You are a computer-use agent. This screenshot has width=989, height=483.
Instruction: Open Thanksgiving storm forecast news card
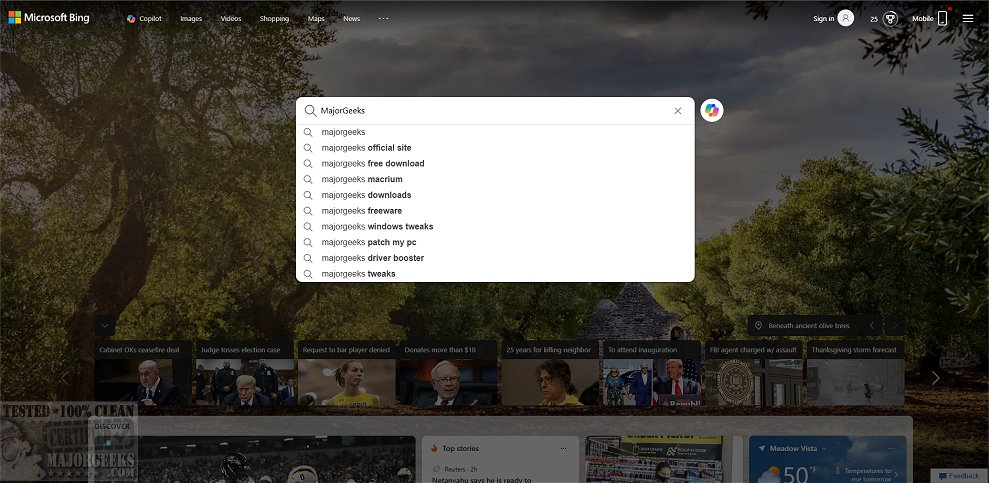(855, 373)
